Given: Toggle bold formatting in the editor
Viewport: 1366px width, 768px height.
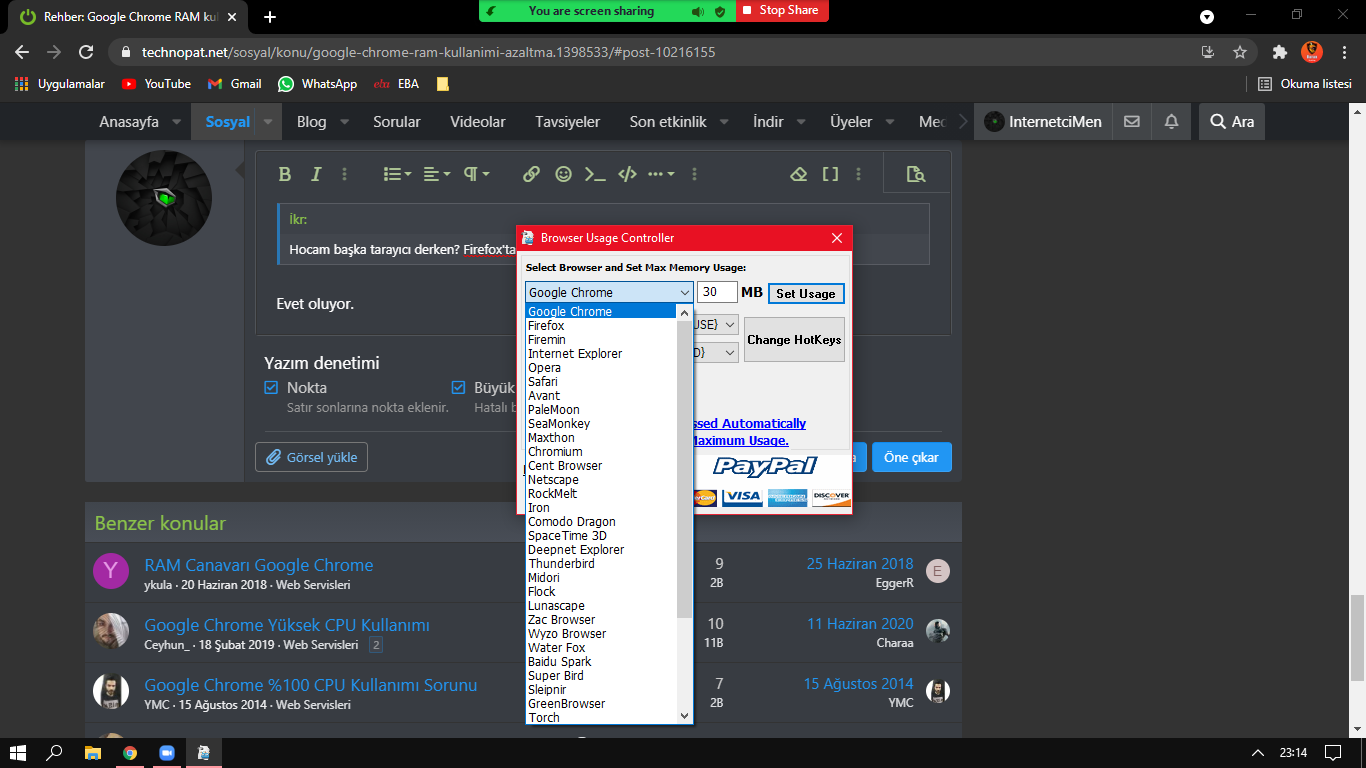Looking at the screenshot, I should [x=285, y=174].
